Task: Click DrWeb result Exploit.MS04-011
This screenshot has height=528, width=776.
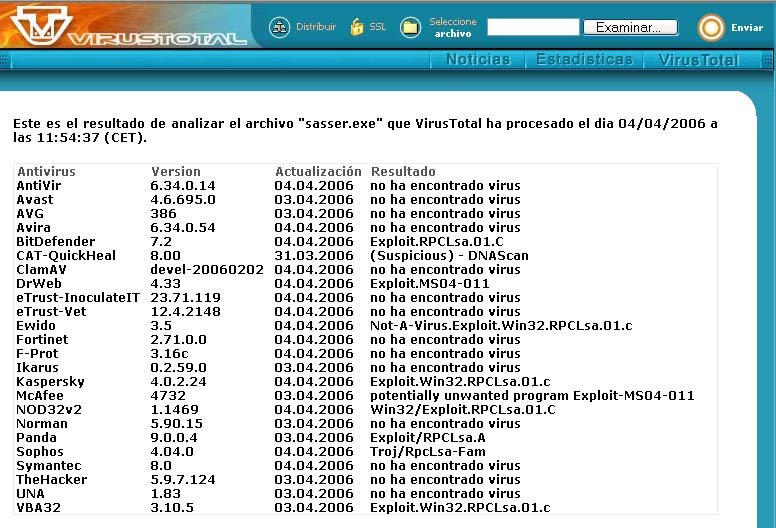Action: point(430,284)
